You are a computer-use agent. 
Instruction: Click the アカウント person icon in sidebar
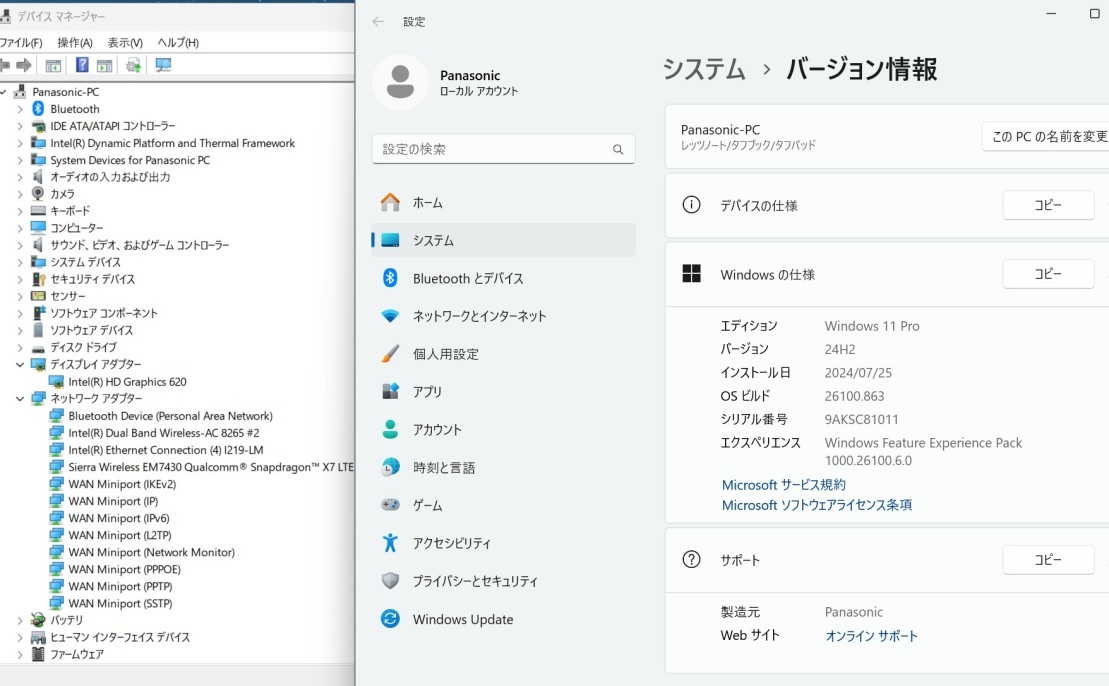click(x=390, y=429)
